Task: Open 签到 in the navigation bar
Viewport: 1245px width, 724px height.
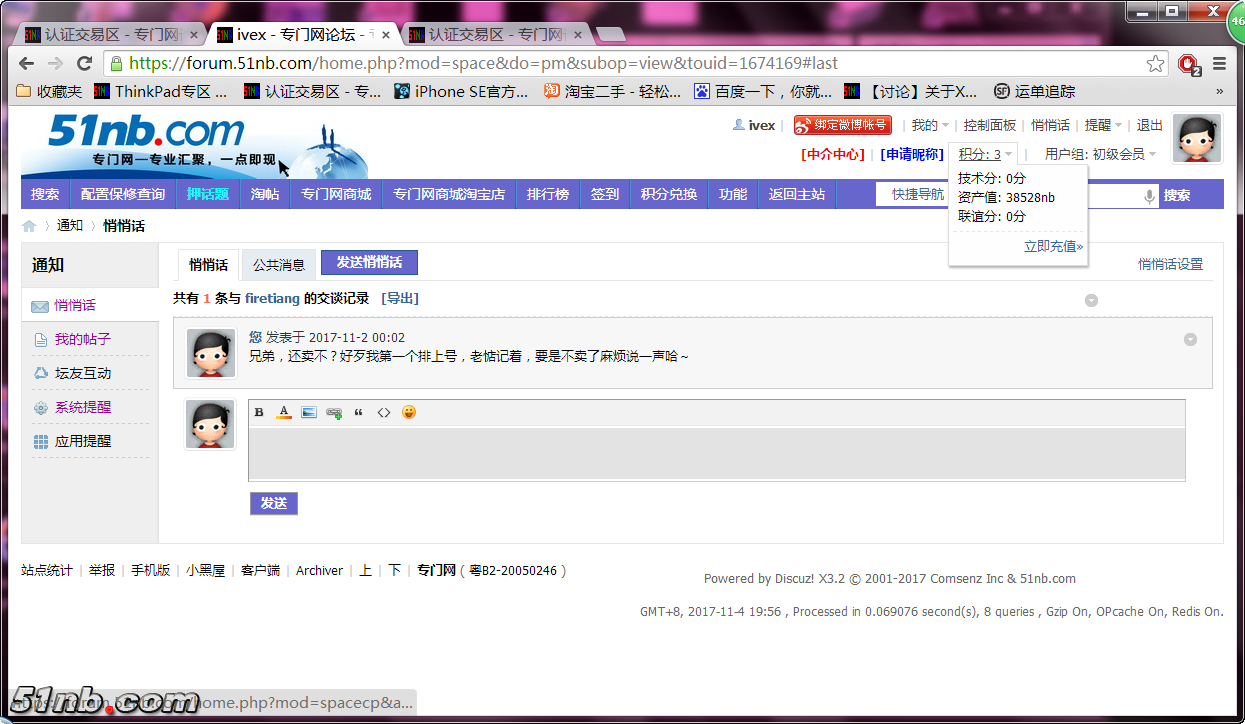Action: pyautogui.click(x=605, y=194)
